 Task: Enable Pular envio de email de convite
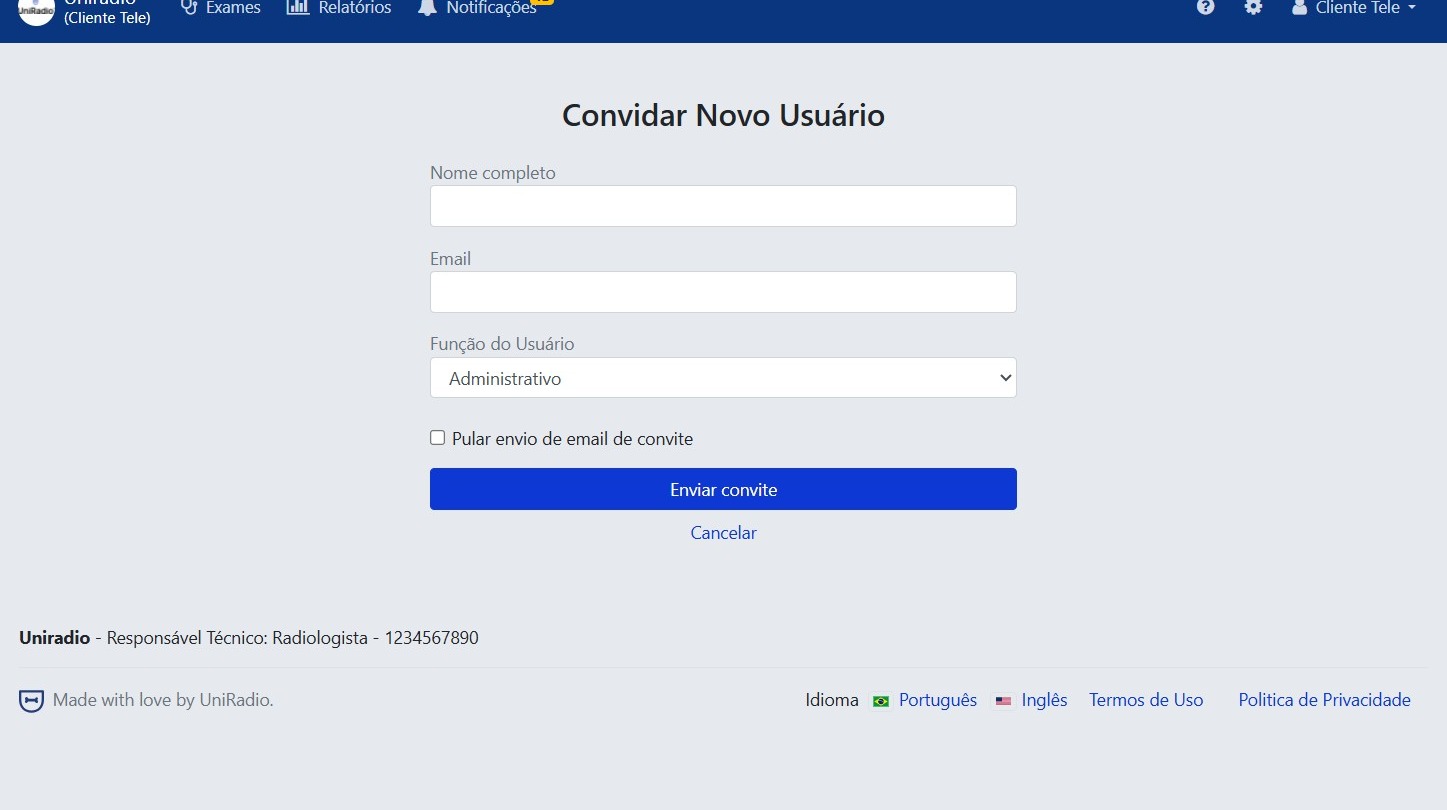[x=437, y=437]
